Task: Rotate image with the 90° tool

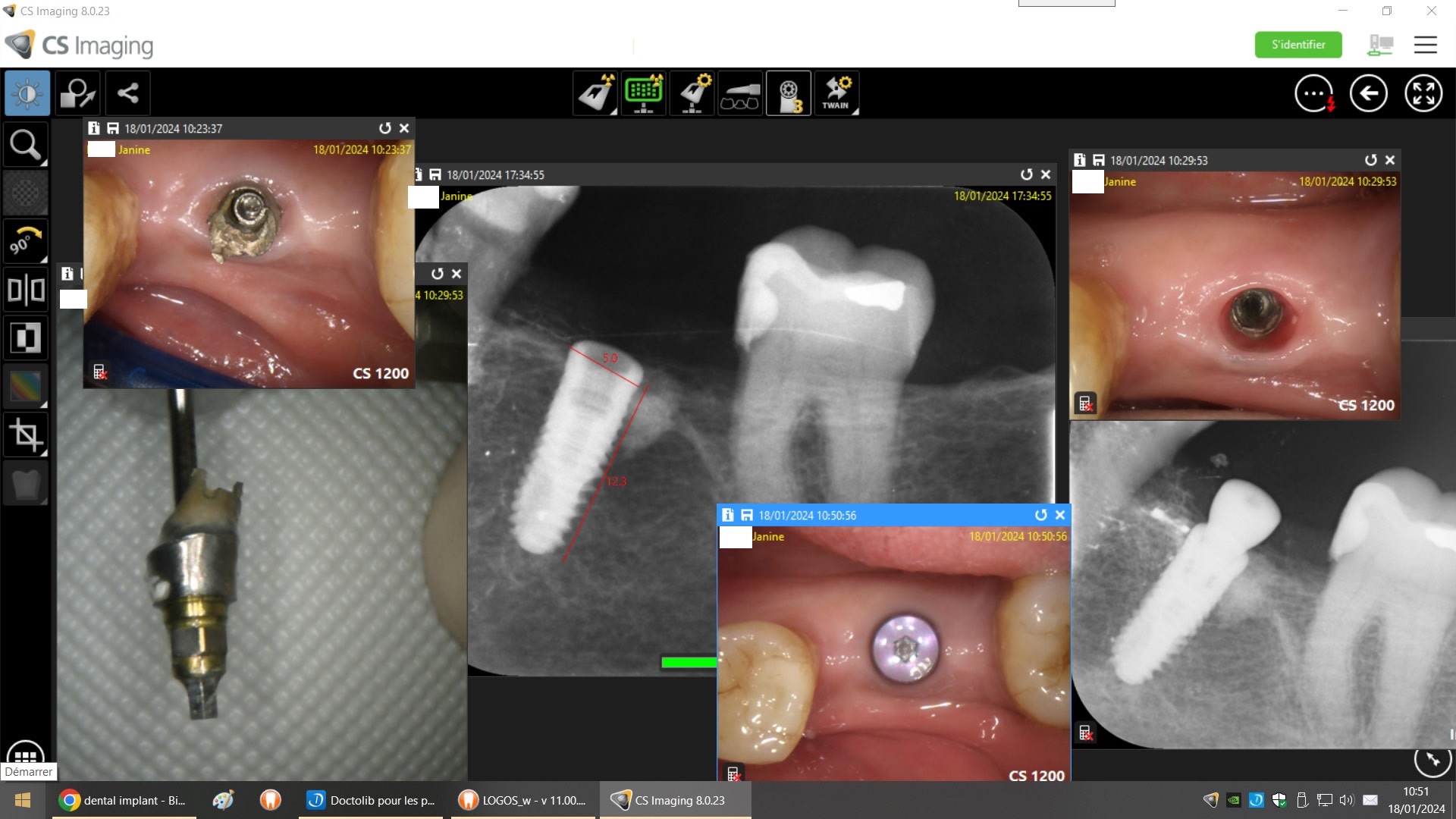Action: click(26, 241)
